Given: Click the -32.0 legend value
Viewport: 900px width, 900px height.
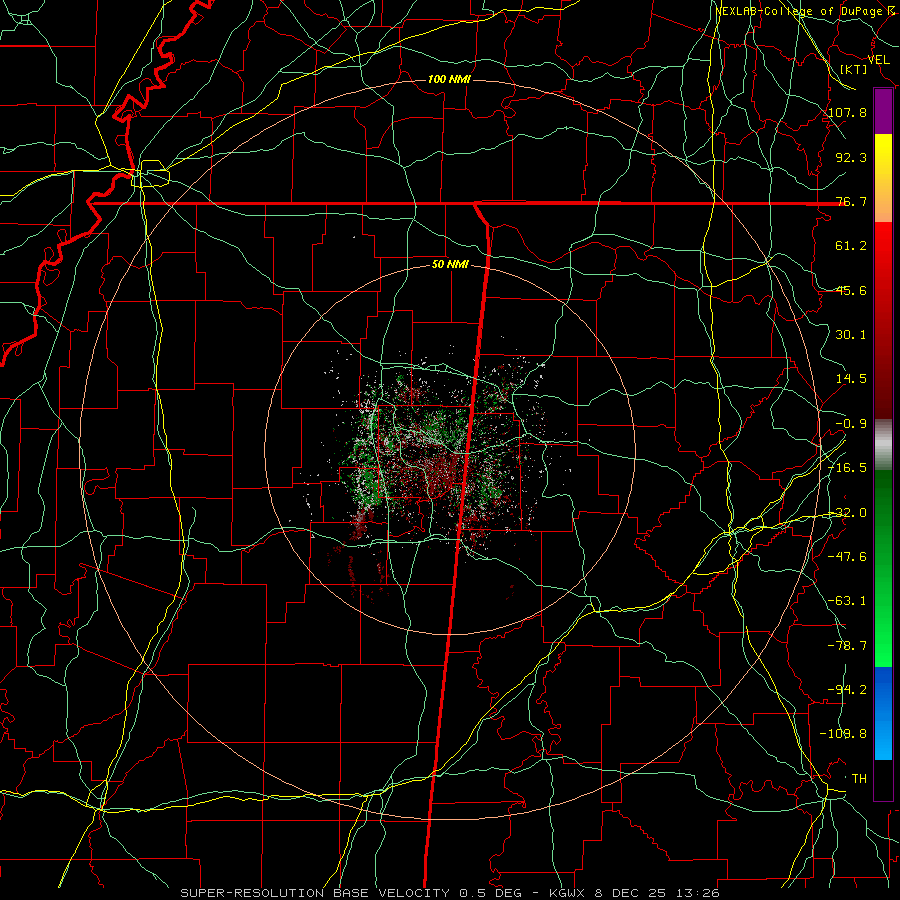Looking at the screenshot, I should 848,513.
